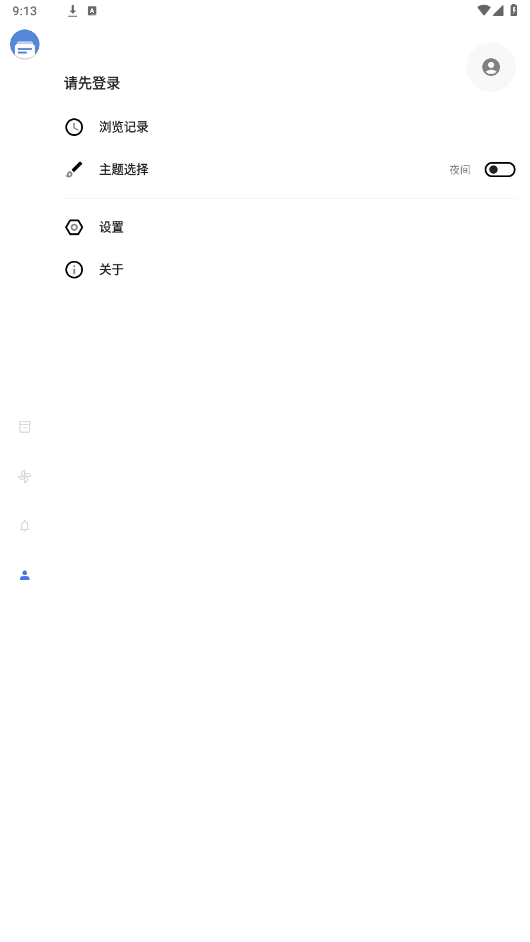
Task: Click the hexagon settings icon
Action: pos(74,228)
